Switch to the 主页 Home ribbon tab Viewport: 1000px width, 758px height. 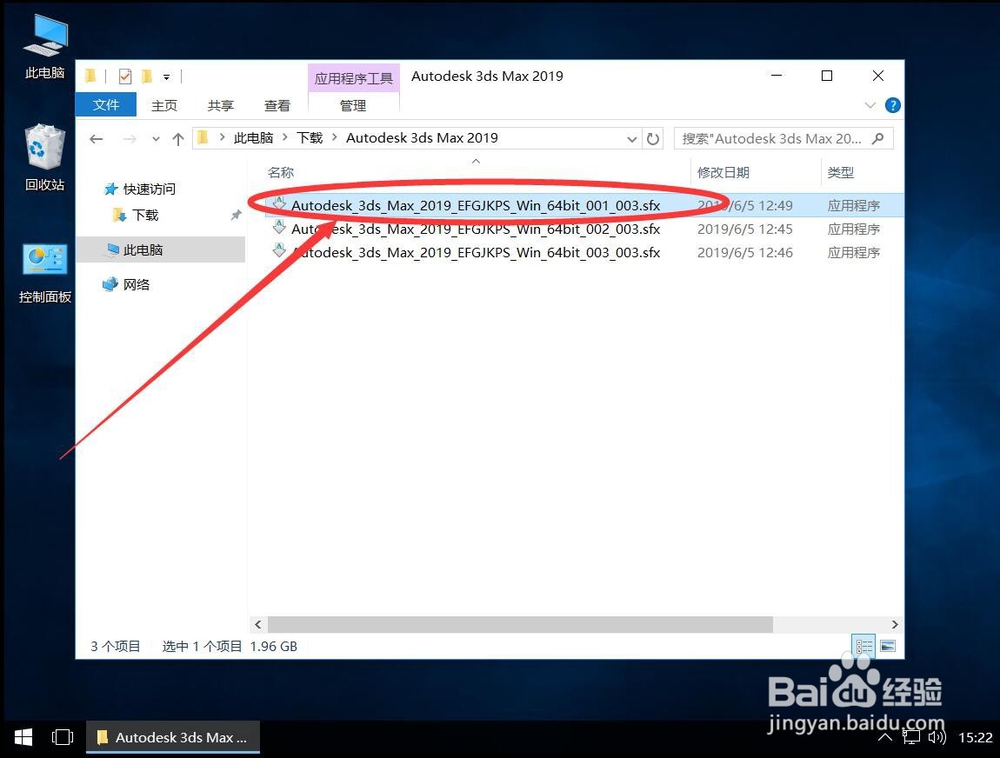[164, 105]
